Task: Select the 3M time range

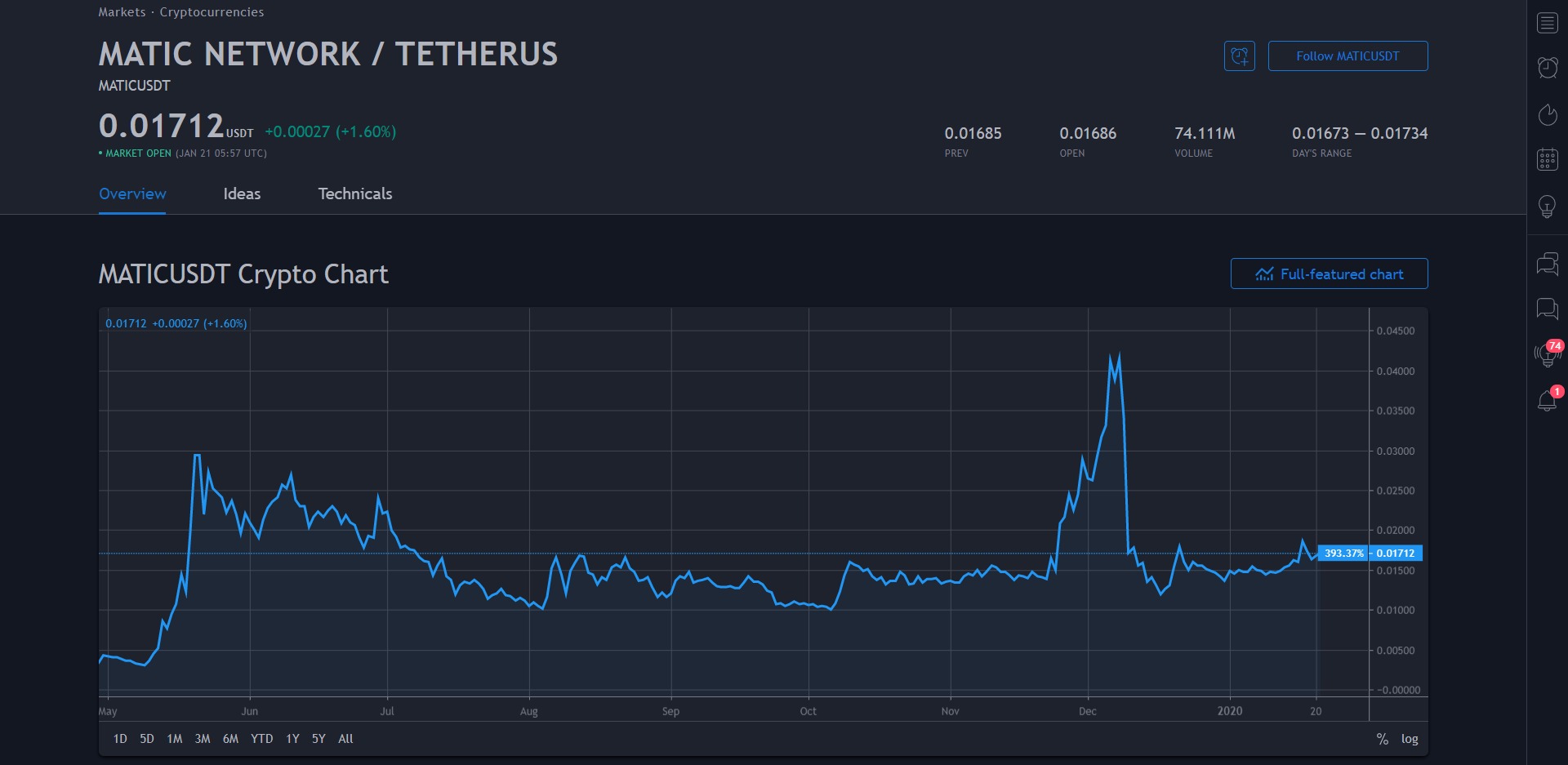Action: [x=203, y=739]
